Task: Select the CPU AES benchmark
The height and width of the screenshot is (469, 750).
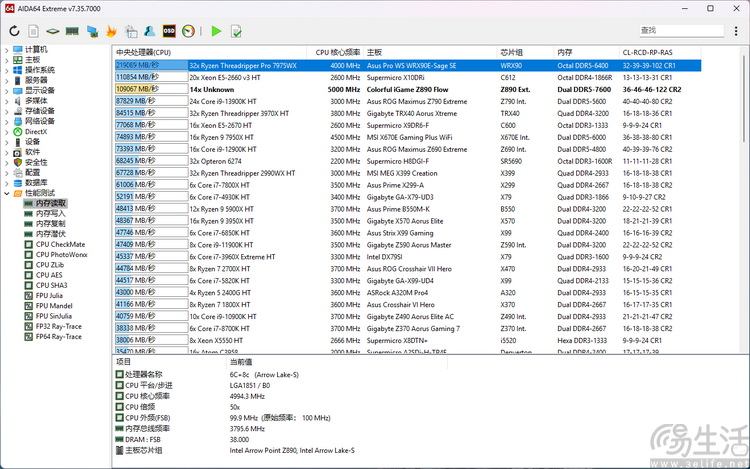Action: (x=49, y=275)
